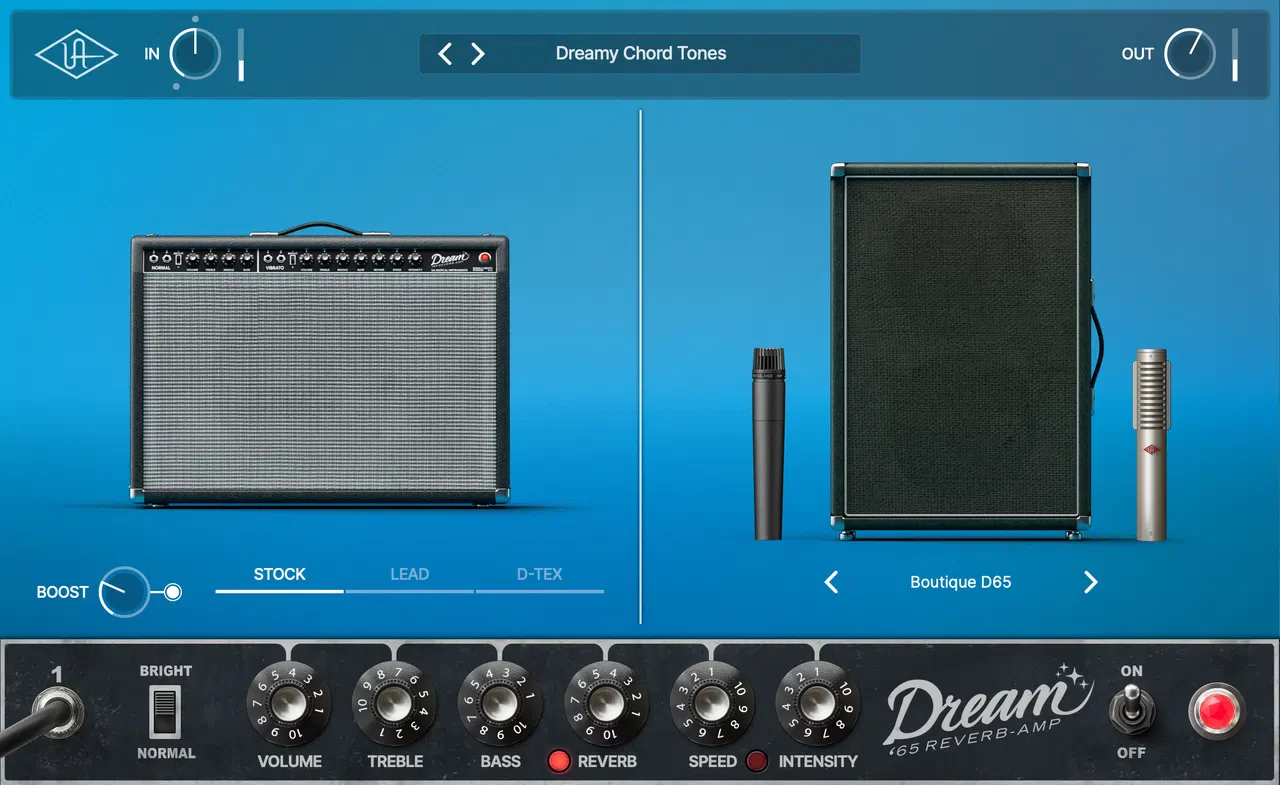This screenshot has width=1280, height=785.
Task: Go to the previous preset with the left chevron
Action: 444,54
